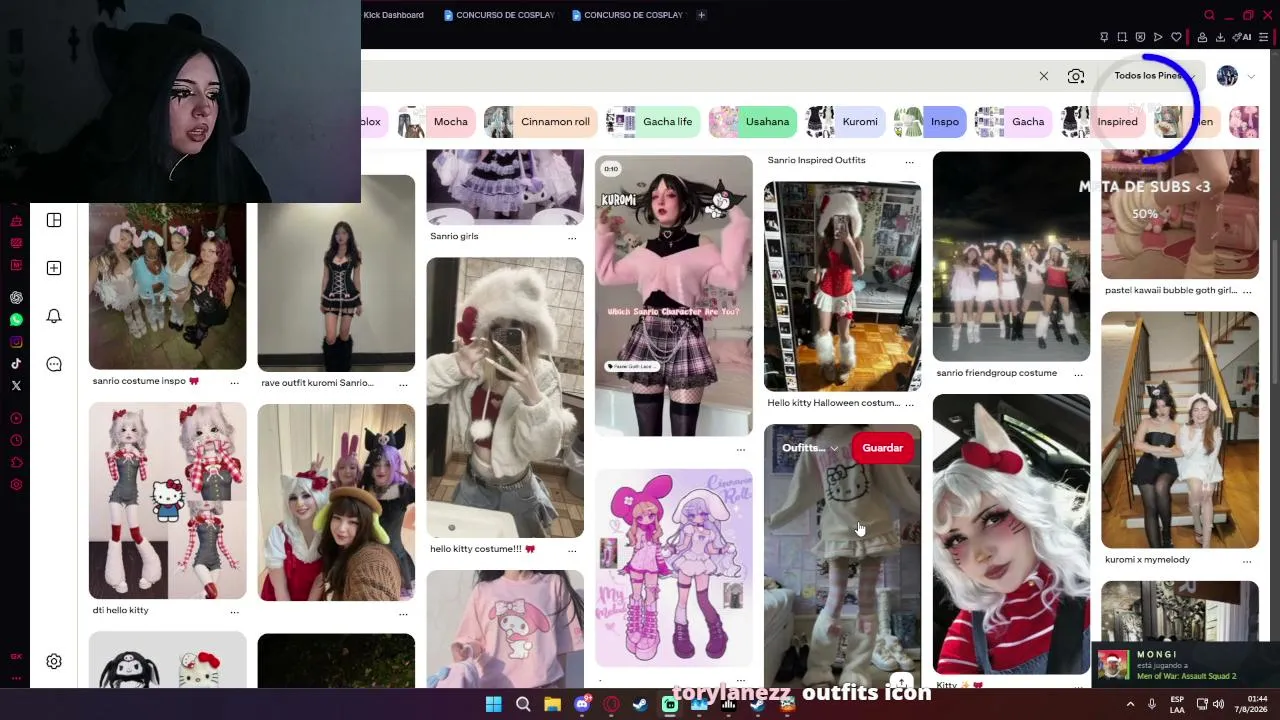Open TikTok in the browser sidebar
The width and height of the screenshot is (1280, 720).
[x=16, y=364]
